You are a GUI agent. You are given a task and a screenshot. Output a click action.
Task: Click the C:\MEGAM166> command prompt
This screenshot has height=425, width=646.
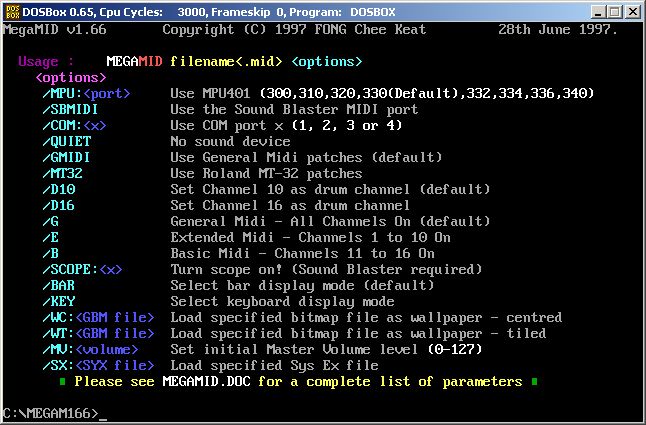50,413
